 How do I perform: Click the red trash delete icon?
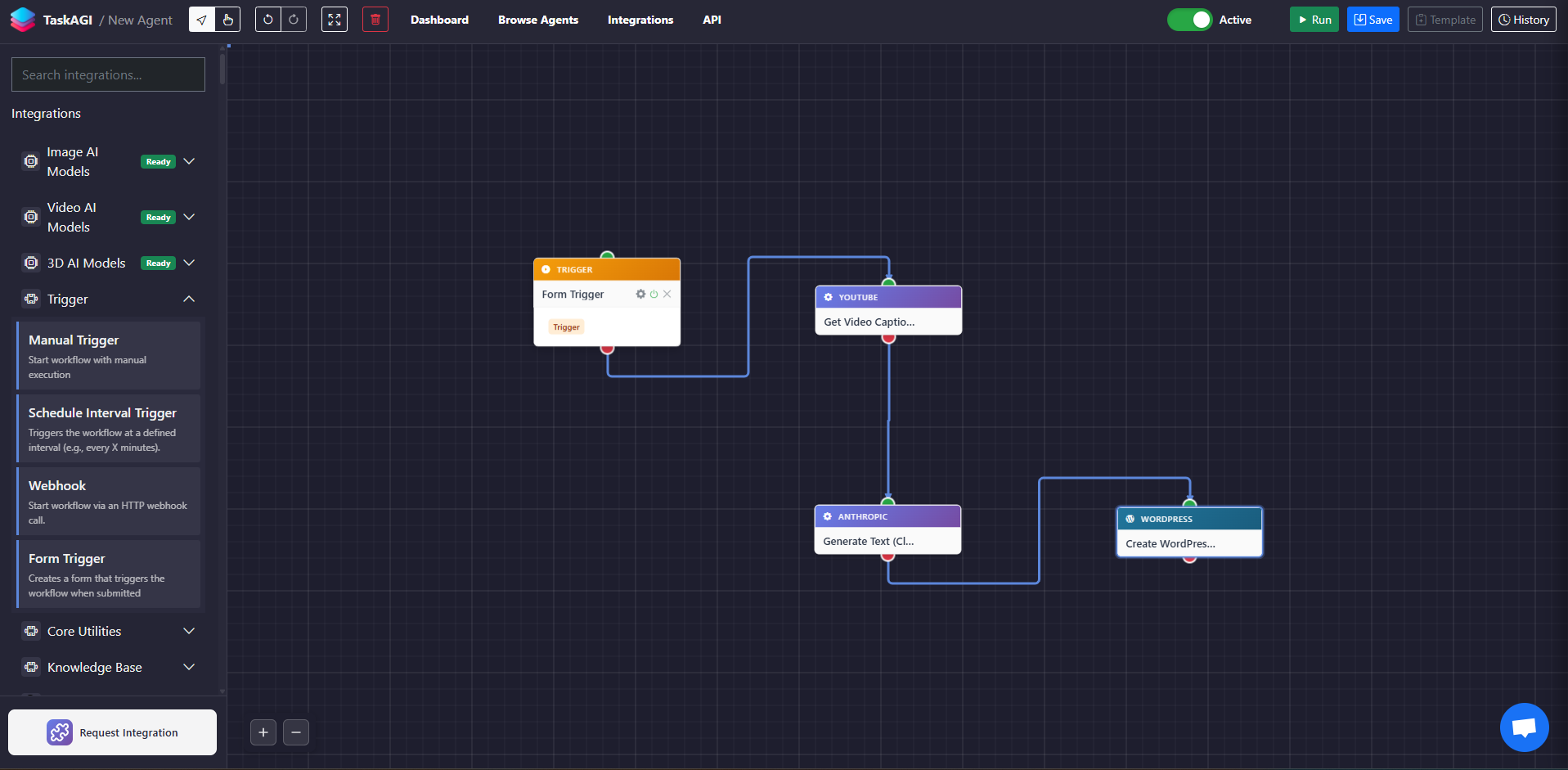click(x=375, y=20)
